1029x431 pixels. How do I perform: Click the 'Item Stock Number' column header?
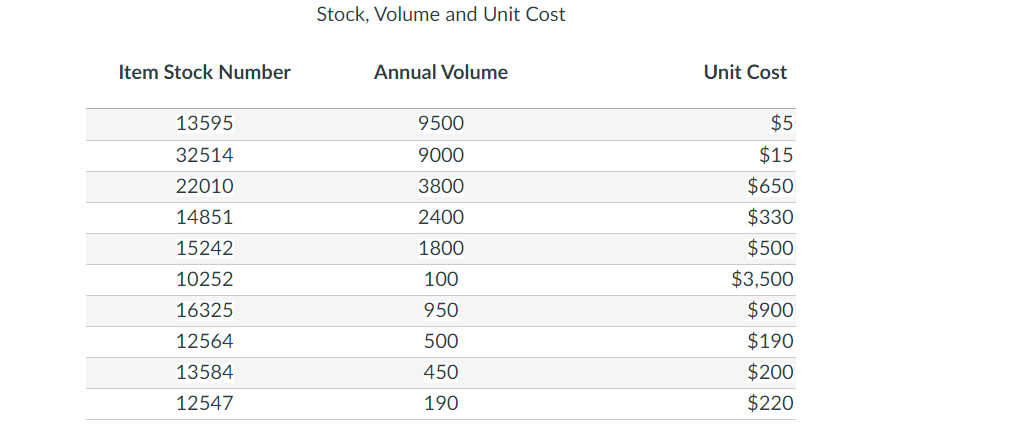click(204, 72)
